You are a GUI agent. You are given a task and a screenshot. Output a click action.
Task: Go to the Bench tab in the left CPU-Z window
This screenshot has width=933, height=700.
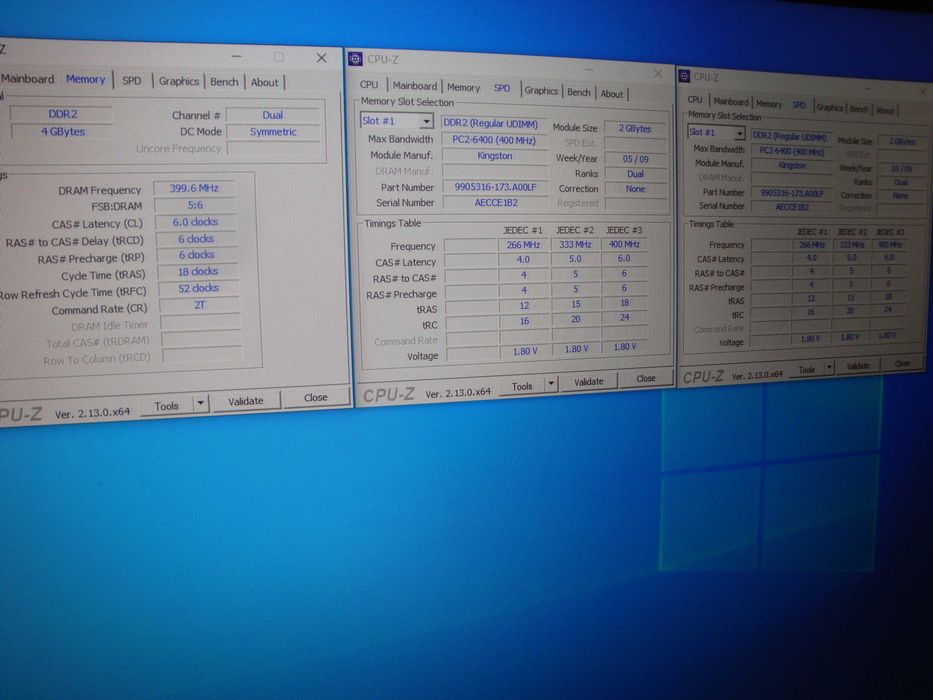(x=224, y=82)
